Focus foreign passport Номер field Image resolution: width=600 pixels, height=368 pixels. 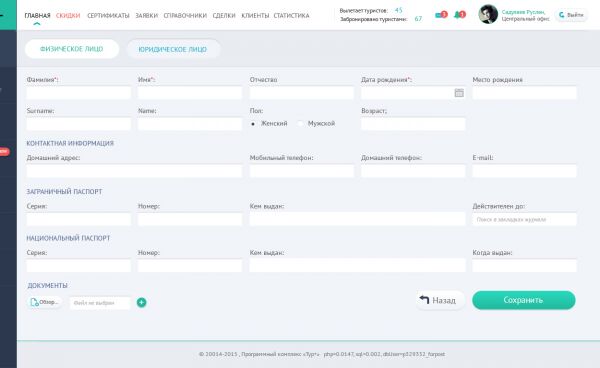(190, 219)
